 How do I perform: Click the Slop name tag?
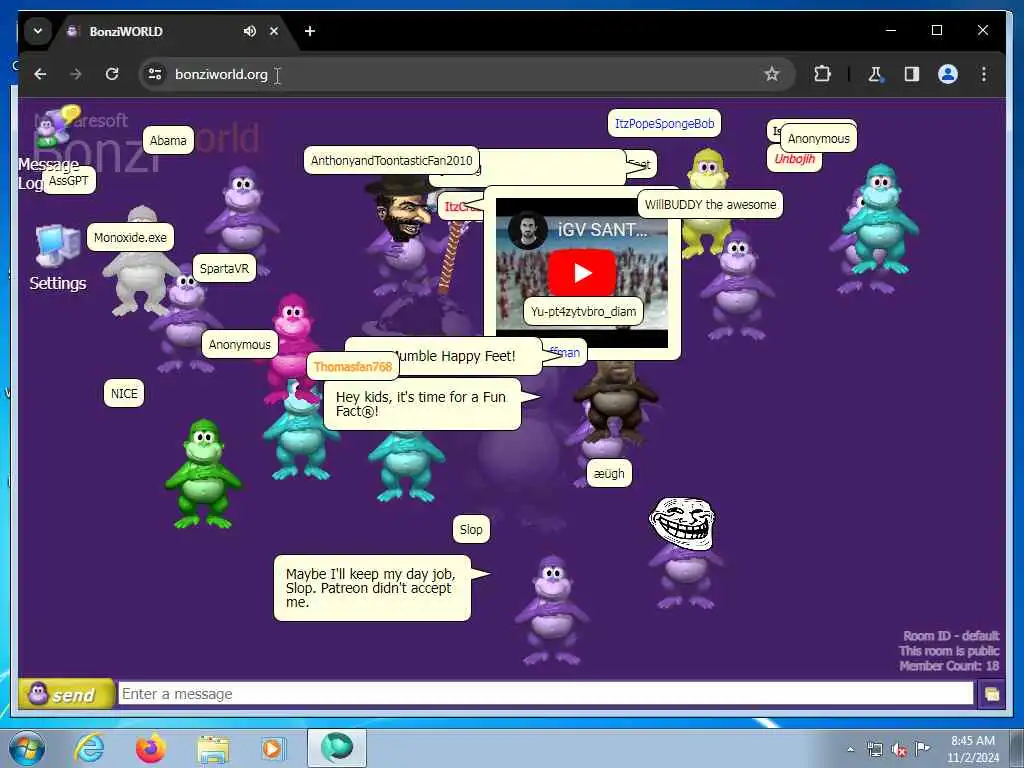(471, 529)
